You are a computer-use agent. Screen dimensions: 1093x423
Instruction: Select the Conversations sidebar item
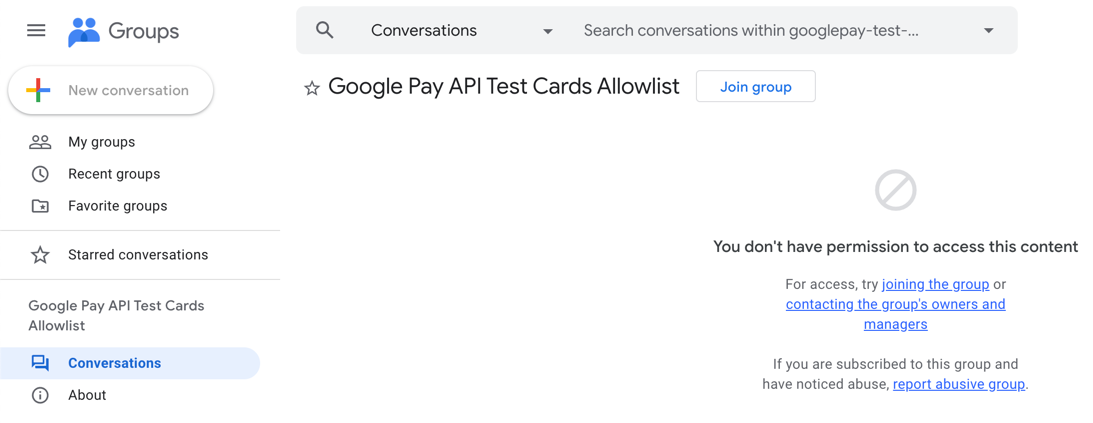114,363
